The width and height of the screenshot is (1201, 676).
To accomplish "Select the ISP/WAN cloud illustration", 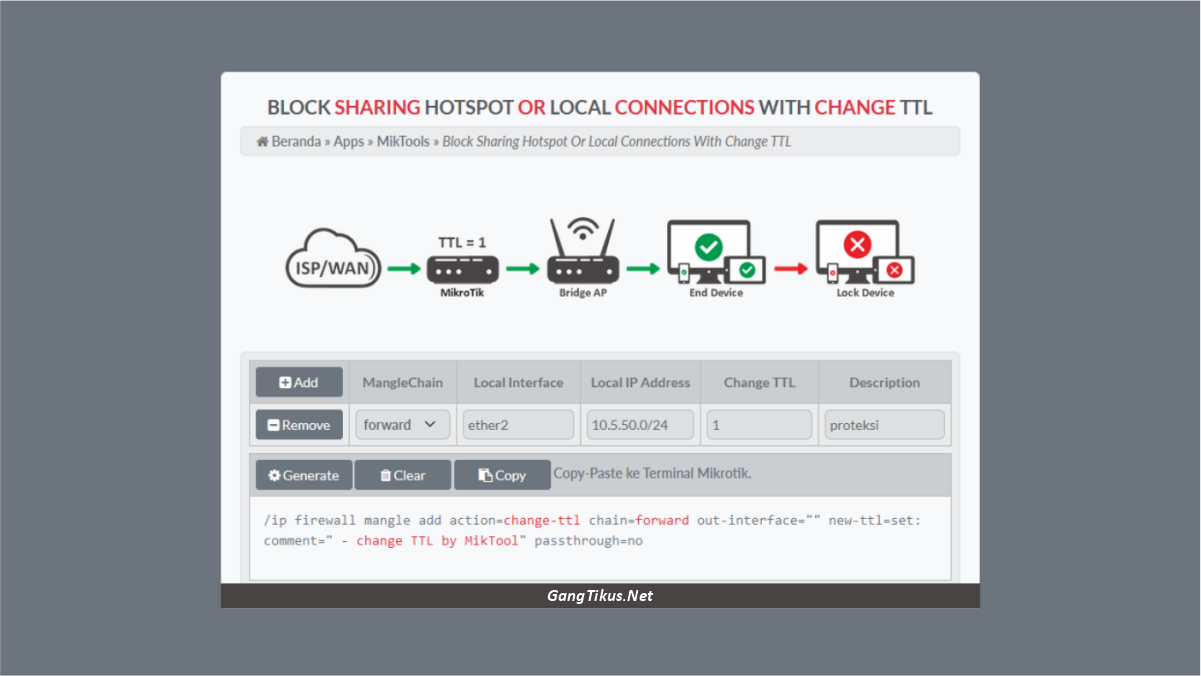I will coord(333,258).
